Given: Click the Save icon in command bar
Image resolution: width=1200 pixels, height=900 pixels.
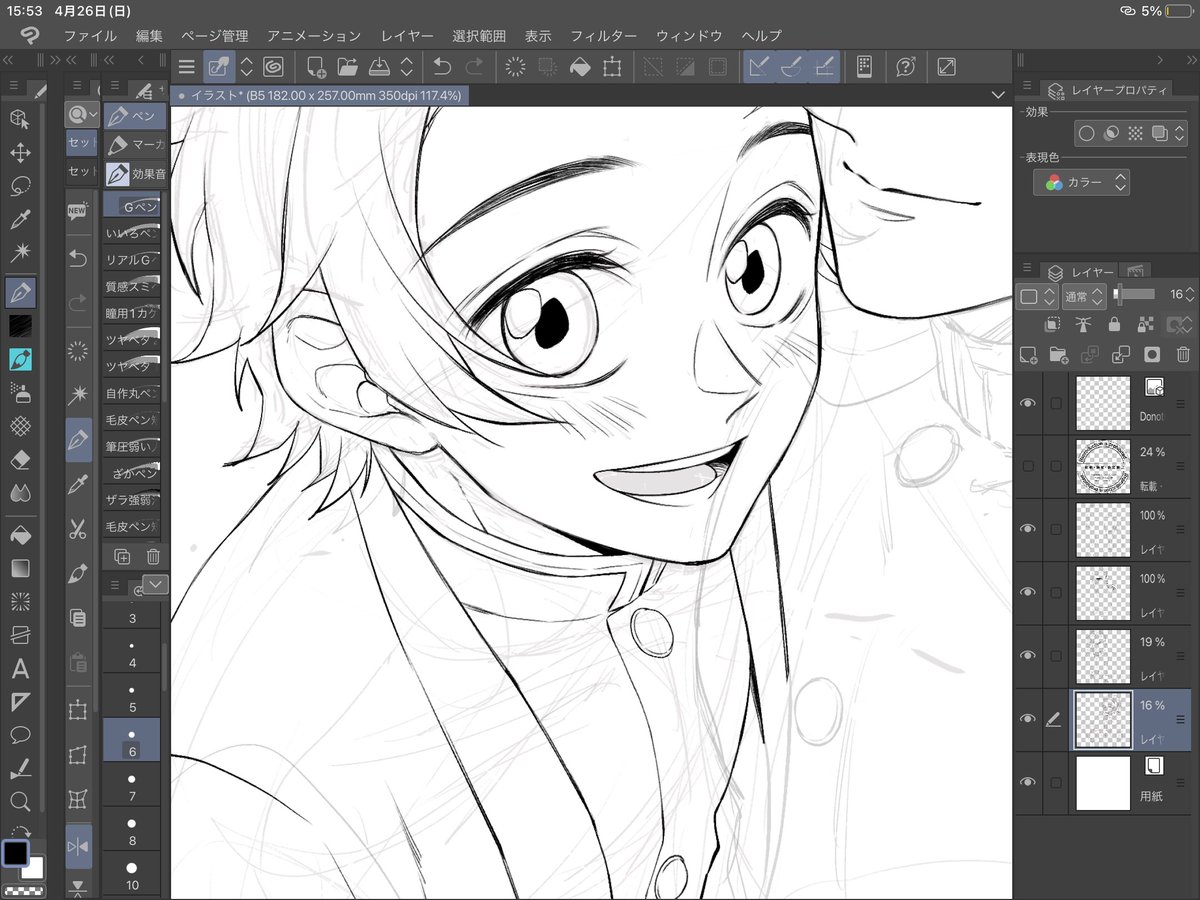Looking at the screenshot, I should coord(379,67).
